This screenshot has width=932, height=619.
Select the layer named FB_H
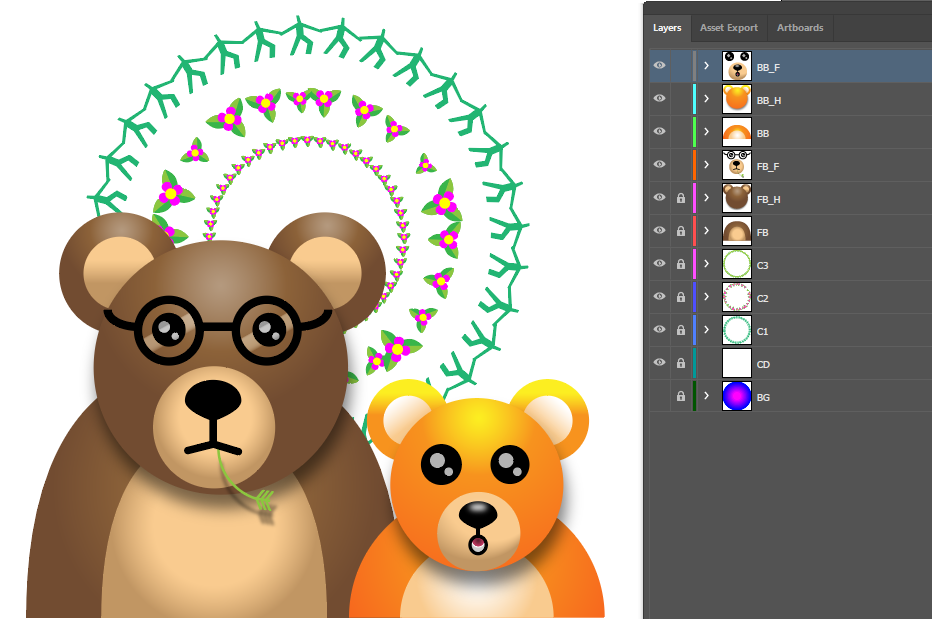pos(769,200)
